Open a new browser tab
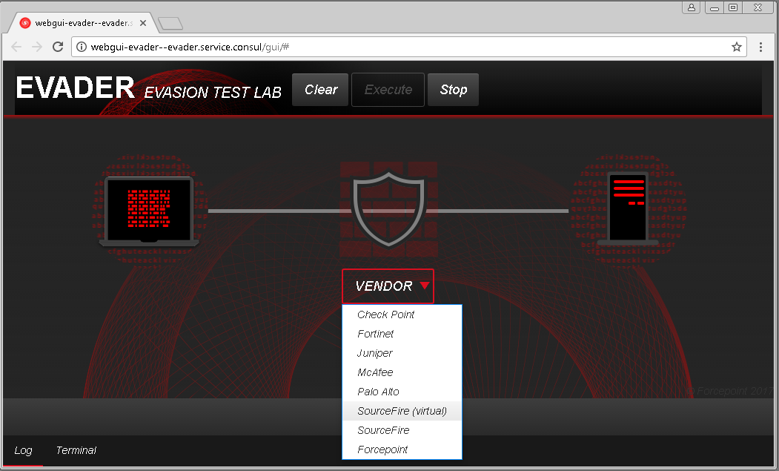This screenshot has height=471, width=779. tap(170, 23)
